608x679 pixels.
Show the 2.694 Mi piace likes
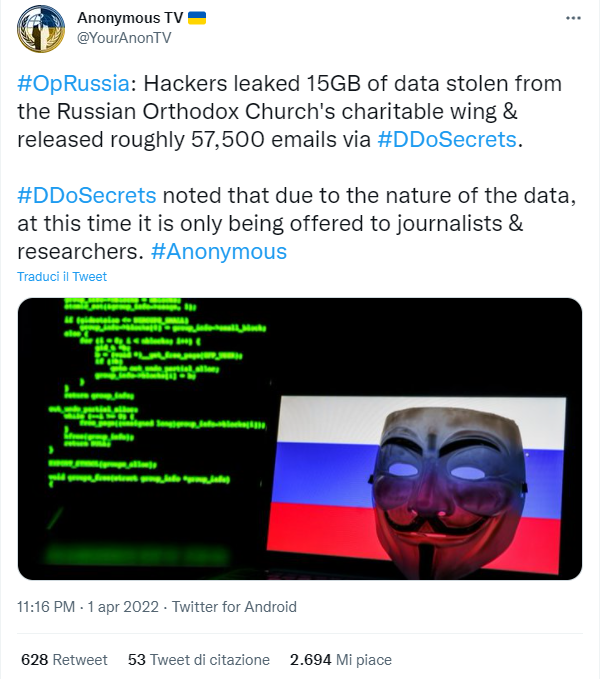coord(340,660)
